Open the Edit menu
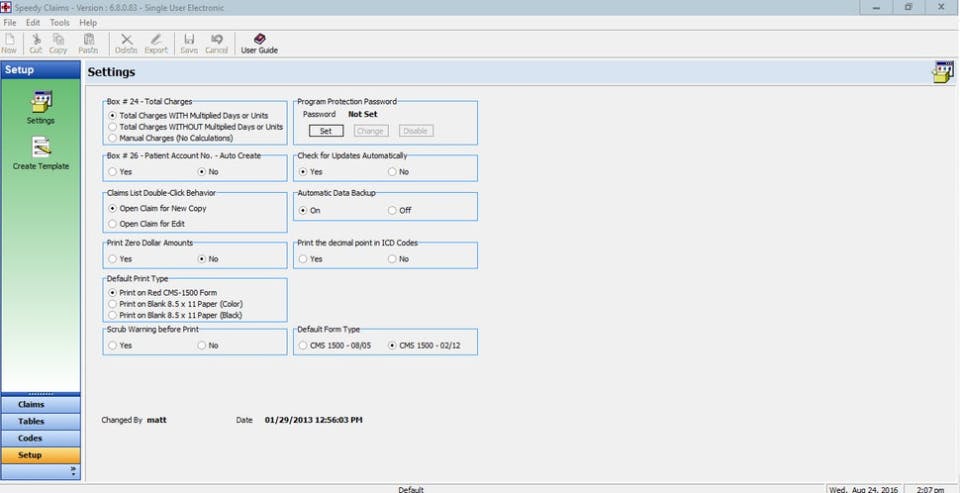This screenshot has height=493, width=960. [32, 23]
